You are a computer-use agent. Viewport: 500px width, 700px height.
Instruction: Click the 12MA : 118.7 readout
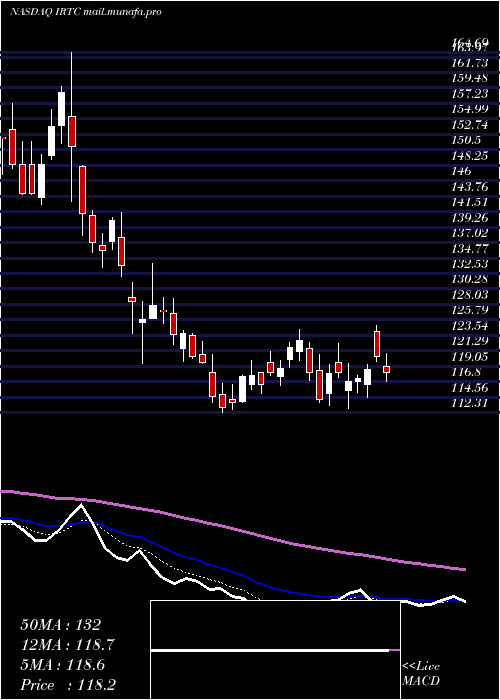coord(68,645)
